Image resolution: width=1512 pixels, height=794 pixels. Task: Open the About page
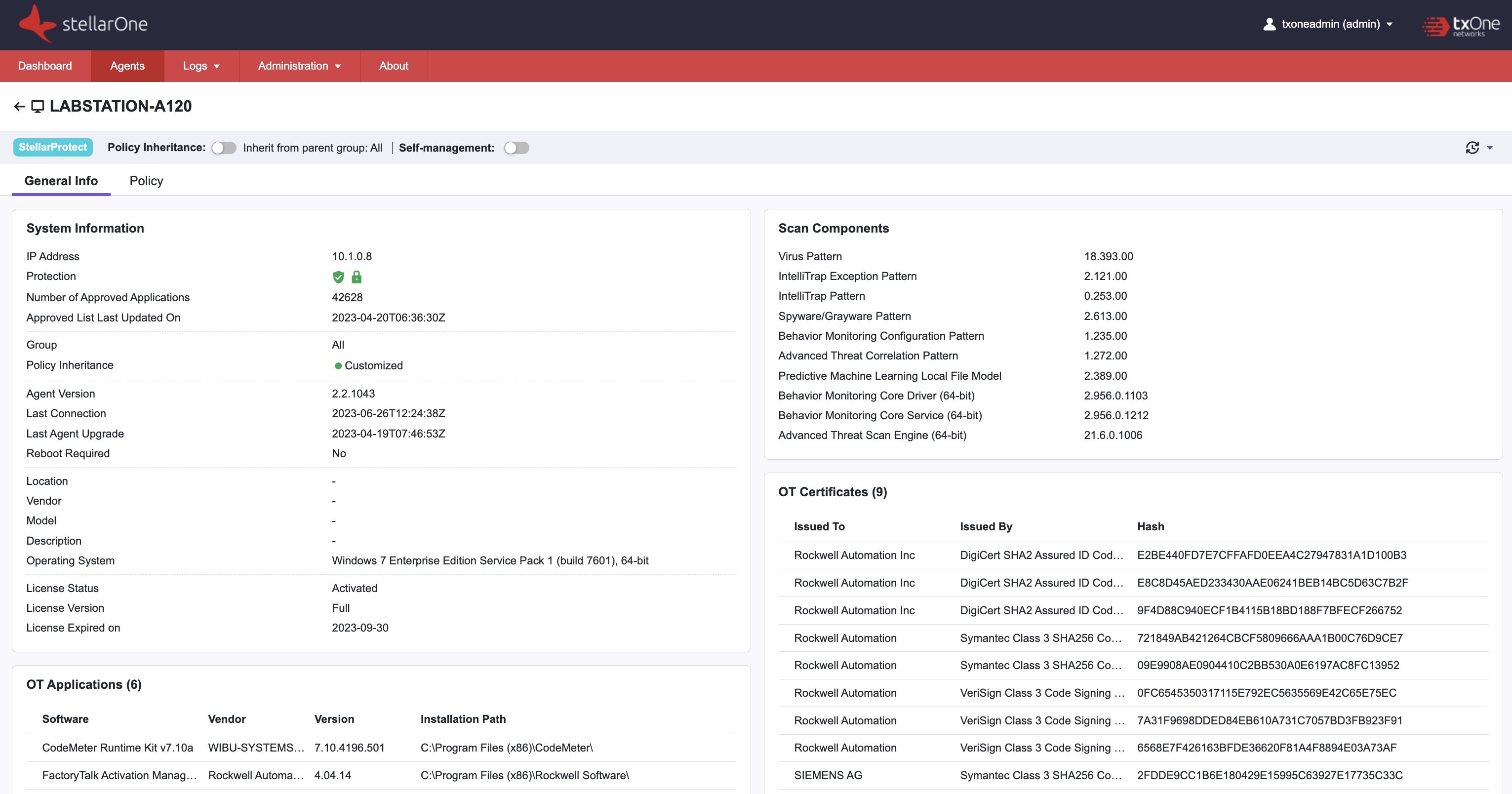click(x=393, y=66)
